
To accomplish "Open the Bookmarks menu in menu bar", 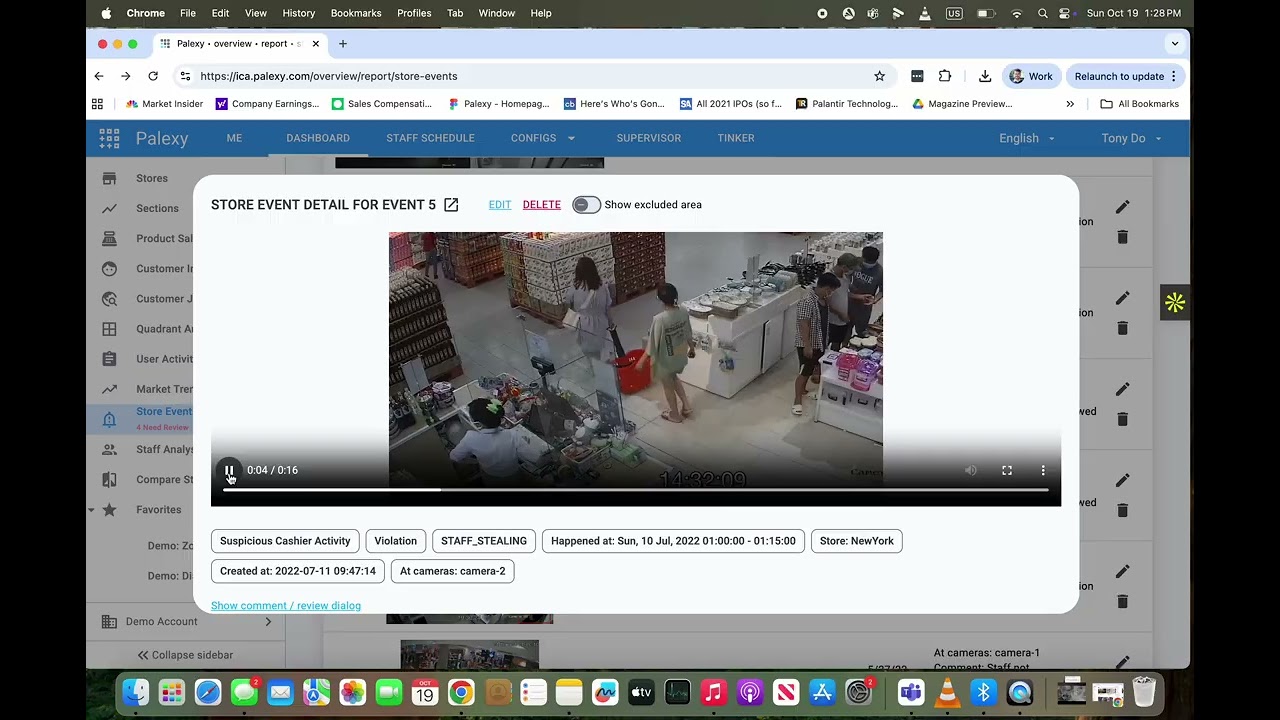I will 356,13.
